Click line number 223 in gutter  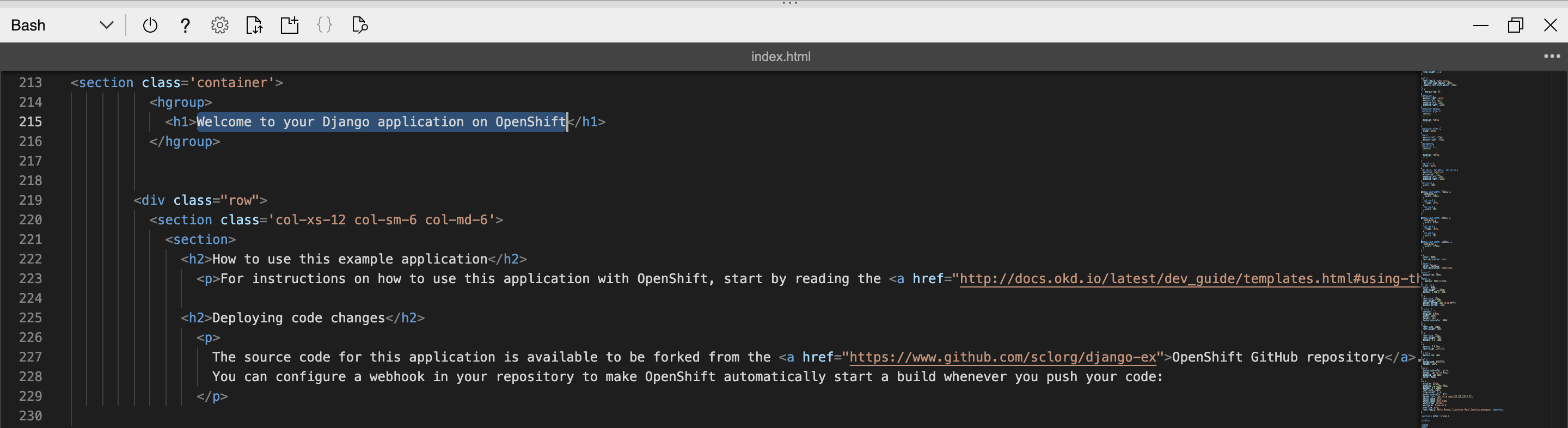[30, 279]
